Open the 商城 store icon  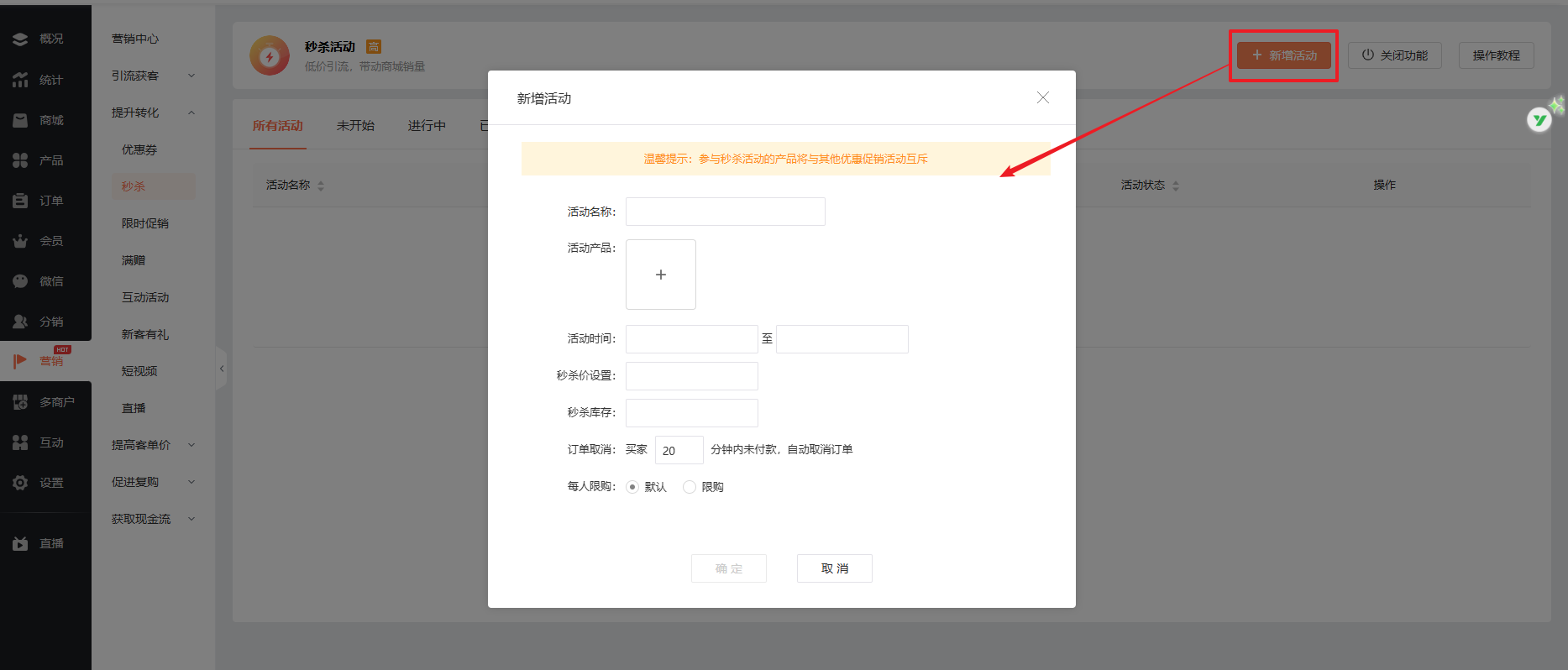point(20,120)
